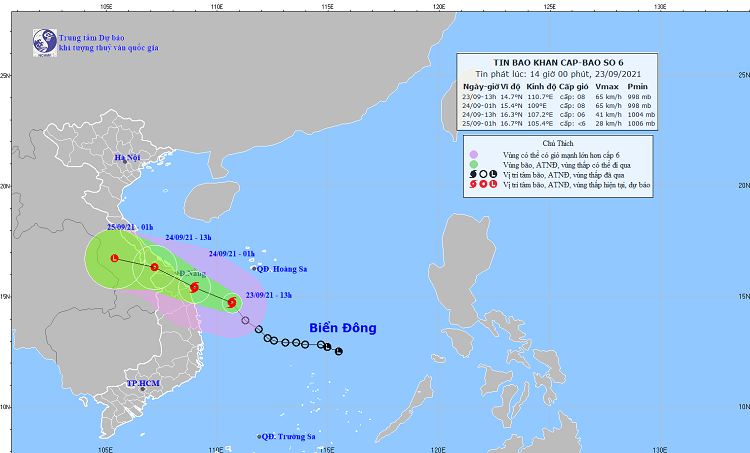Click the NCHMF agency logo

point(43,41)
